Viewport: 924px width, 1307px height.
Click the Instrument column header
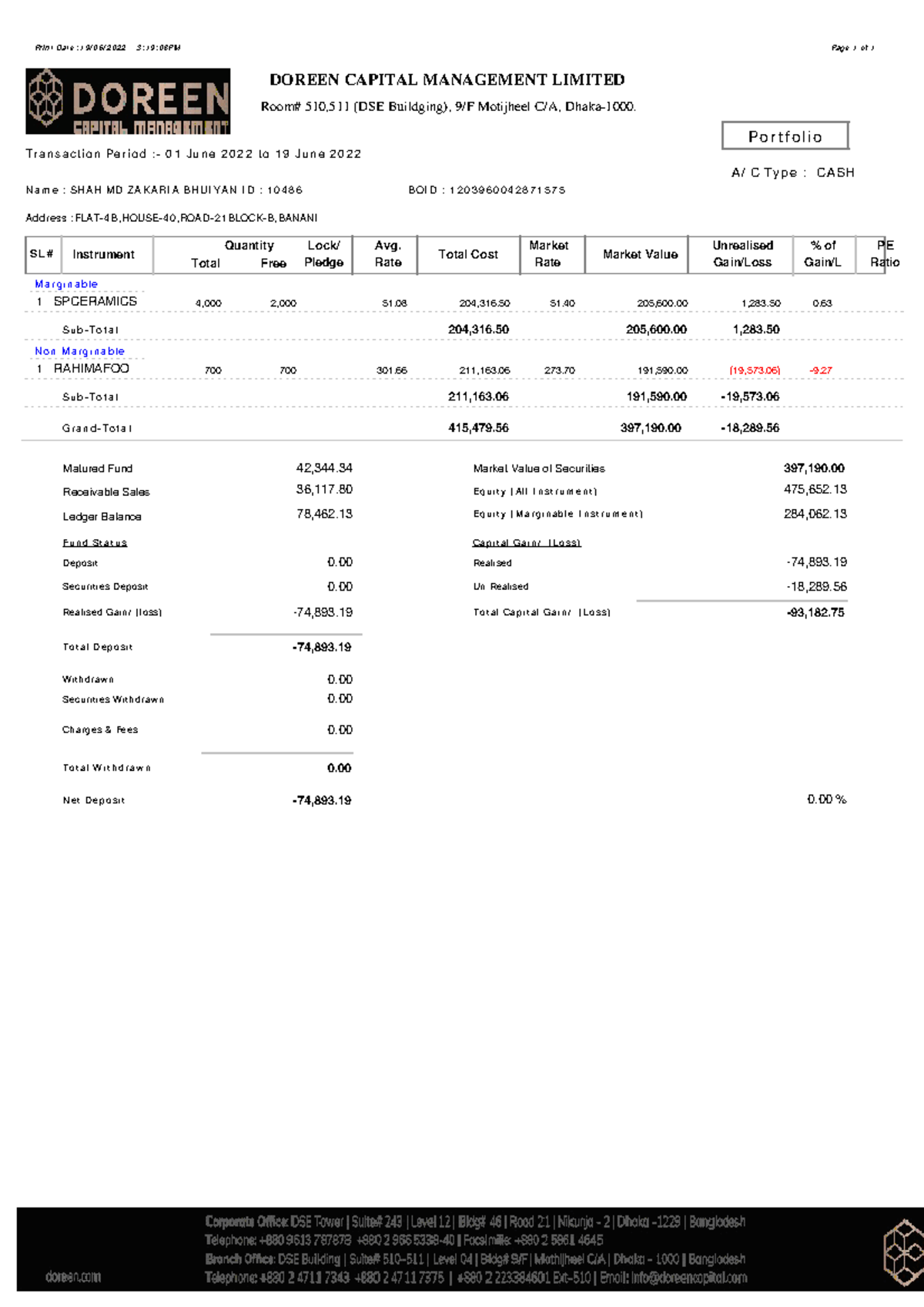coord(103,254)
